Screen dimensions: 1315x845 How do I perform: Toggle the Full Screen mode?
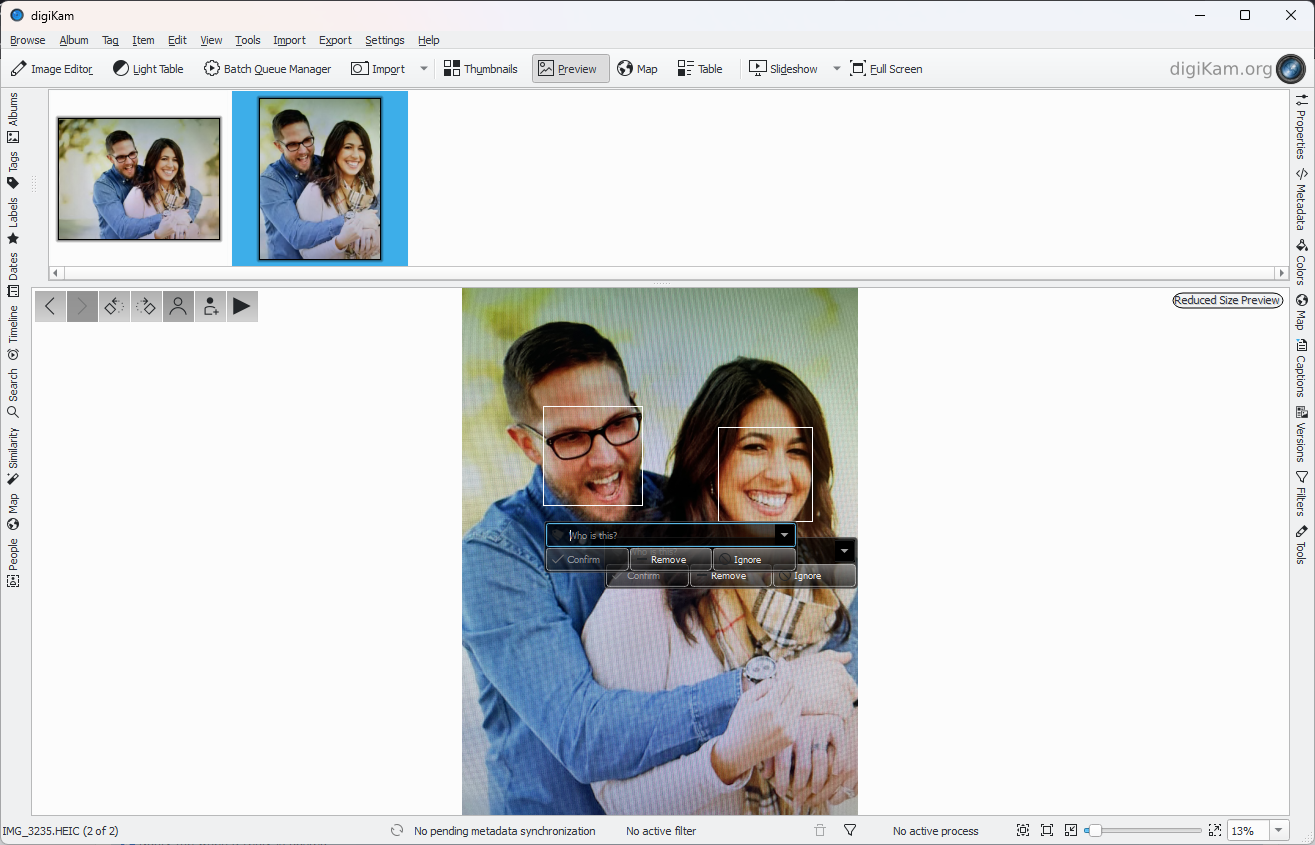click(886, 69)
